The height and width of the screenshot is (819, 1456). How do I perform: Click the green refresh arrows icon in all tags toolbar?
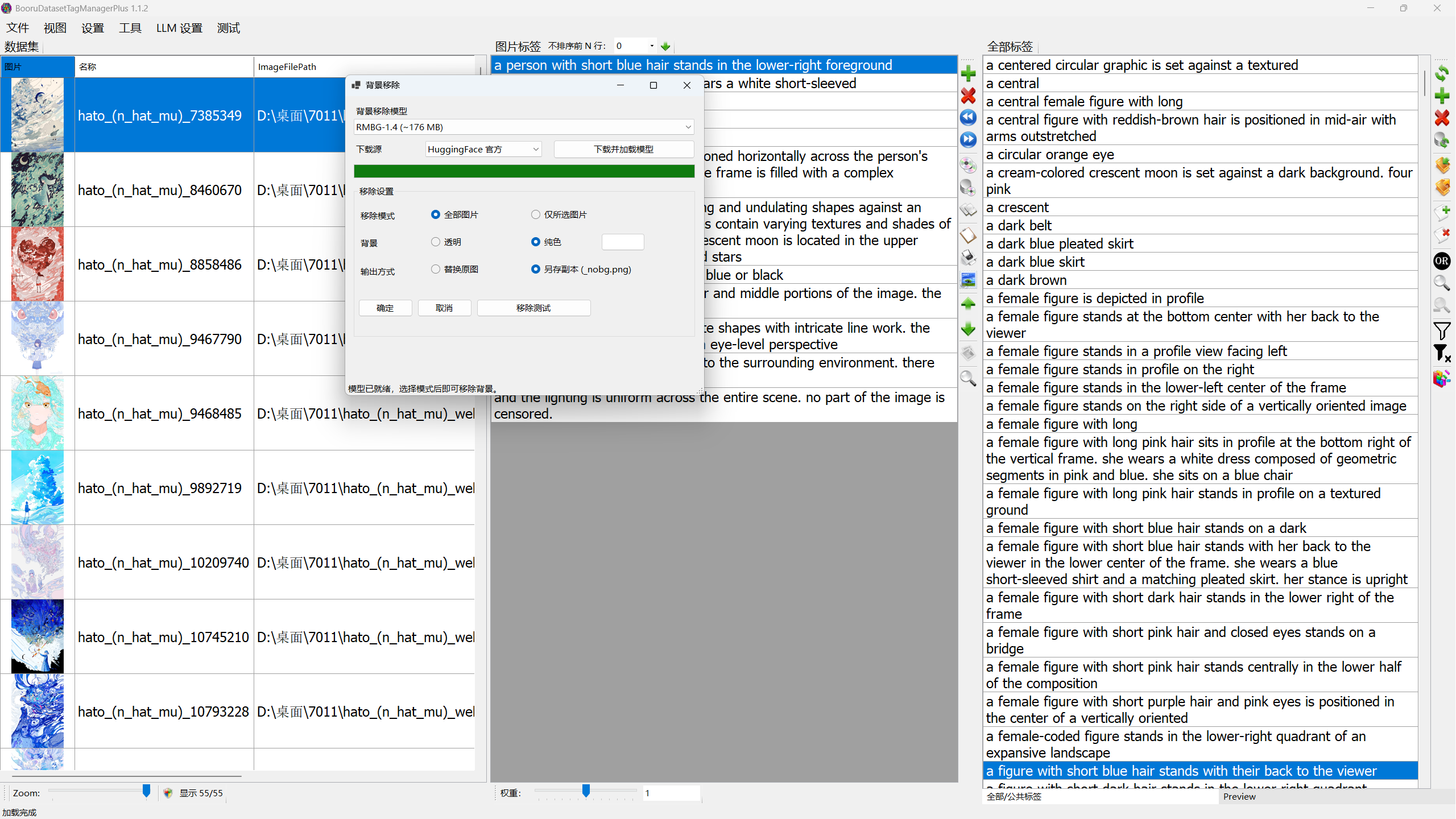pyautogui.click(x=1442, y=73)
